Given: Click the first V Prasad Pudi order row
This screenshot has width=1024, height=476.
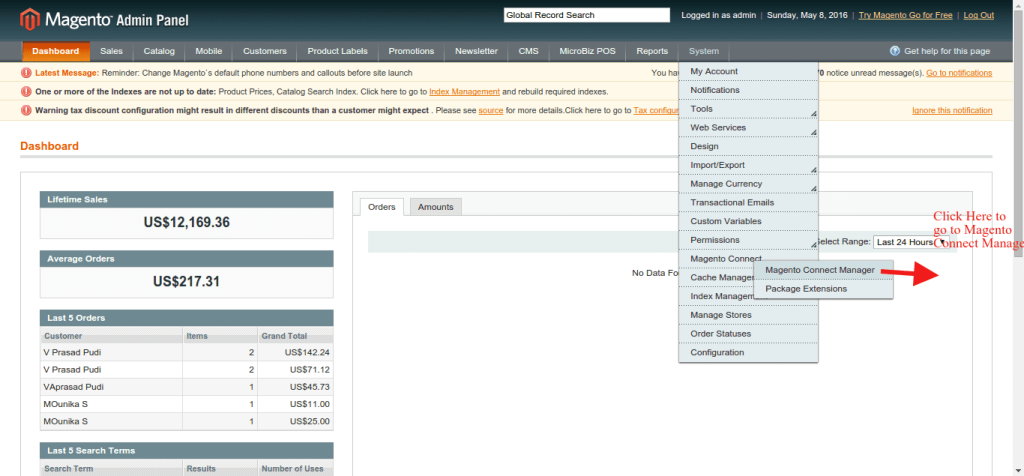Looking at the screenshot, I should coord(187,353).
